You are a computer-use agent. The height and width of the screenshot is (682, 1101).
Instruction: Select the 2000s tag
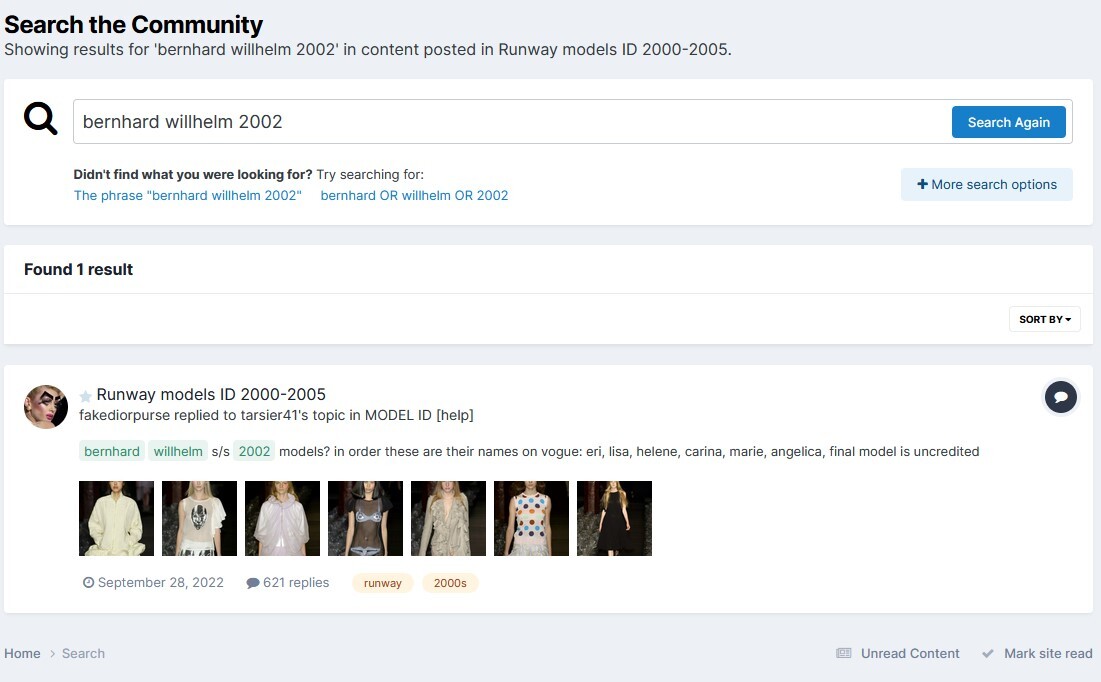(x=450, y=583)
